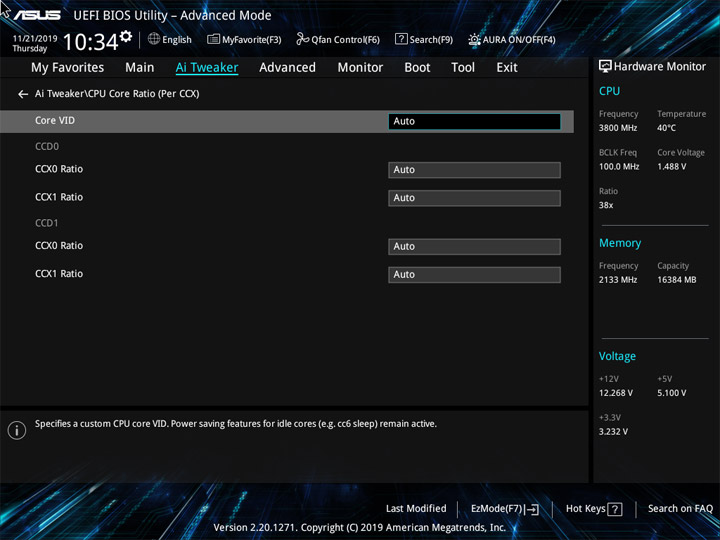Click the Hardware Monitor display icon
The image size is (720, 540).
coord(605,67)
